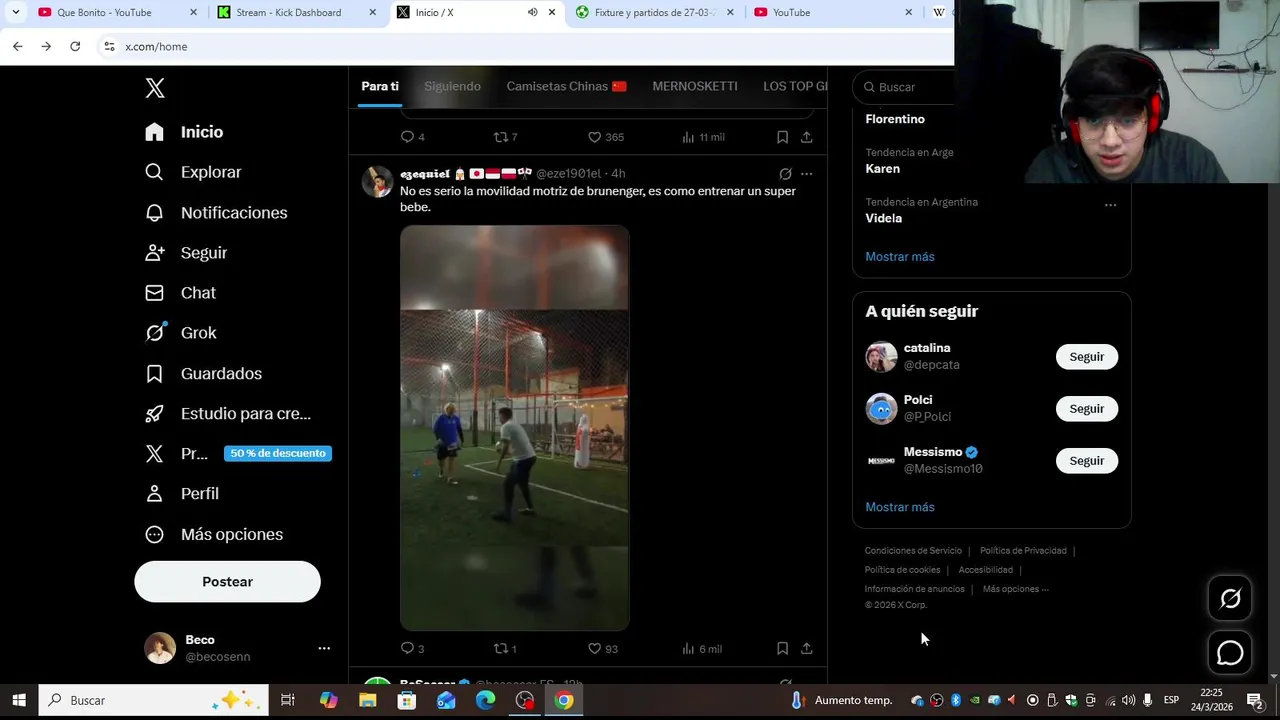Screen dimensions: 1280x720
Task: Open account menu dots next to Beco
Action: click(x=324, y=648)
